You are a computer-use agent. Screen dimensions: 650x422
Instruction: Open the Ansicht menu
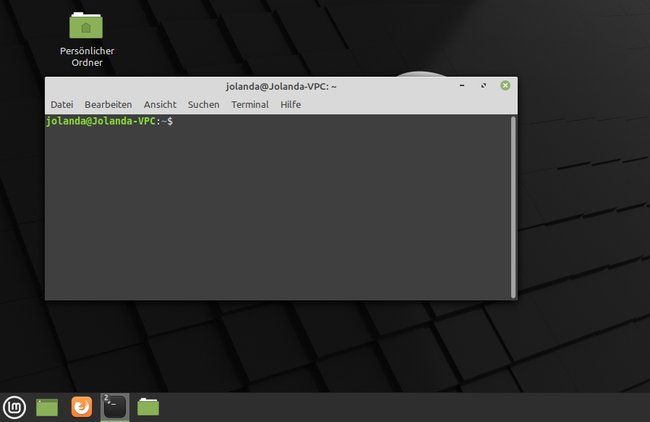(x=160, y=104)
